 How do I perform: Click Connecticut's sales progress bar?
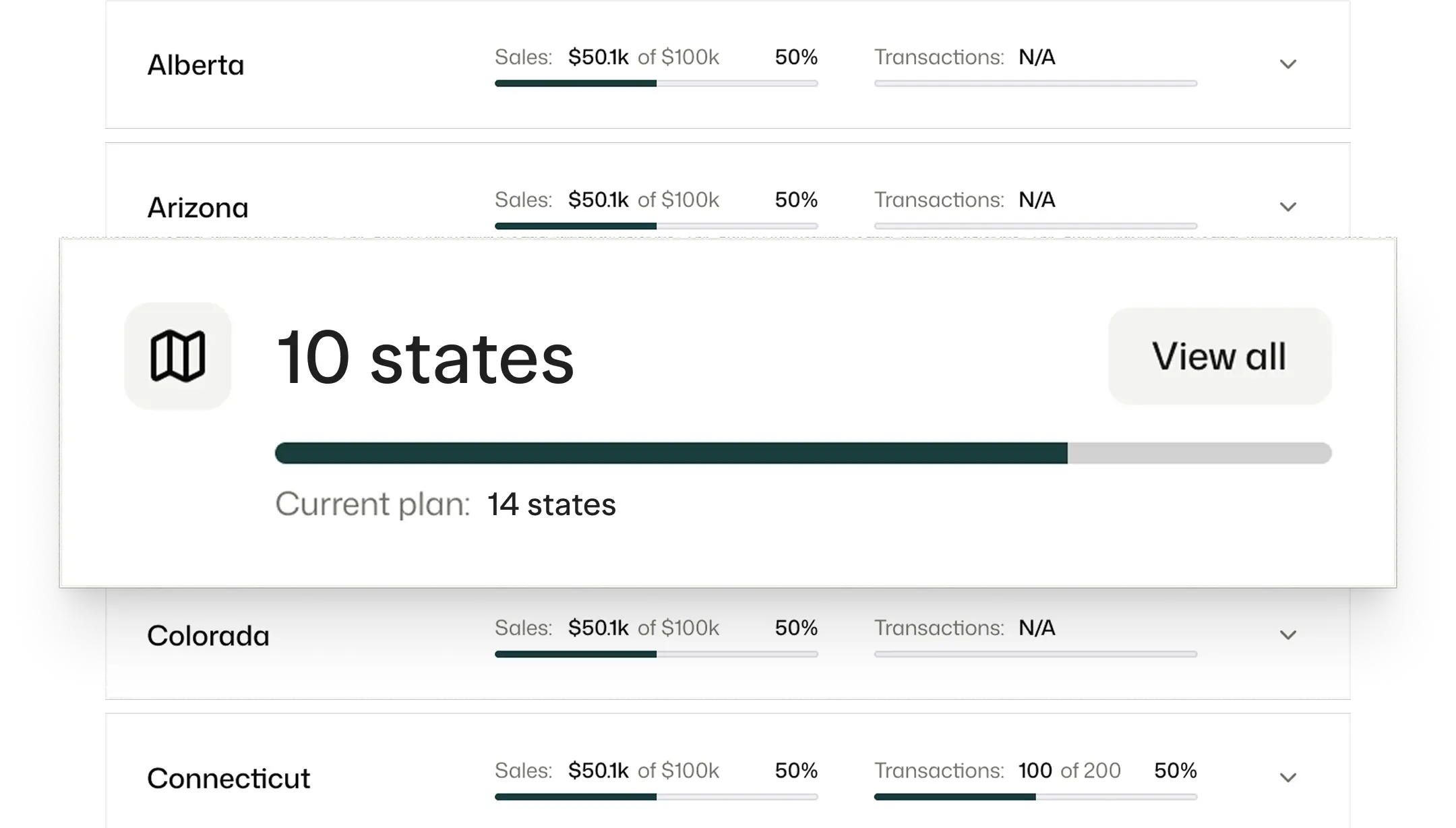[x=656, y=797]
